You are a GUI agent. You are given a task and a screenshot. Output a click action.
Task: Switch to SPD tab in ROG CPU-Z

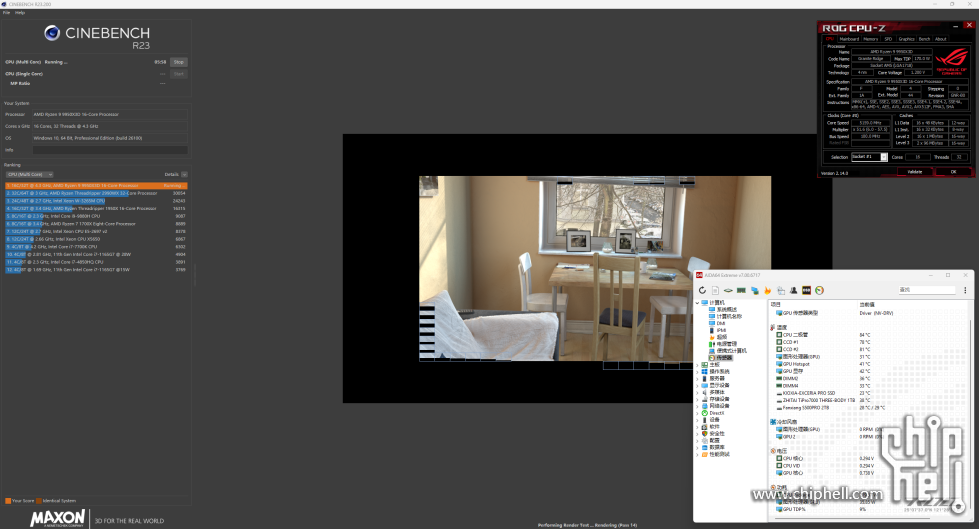click(888, 39)
